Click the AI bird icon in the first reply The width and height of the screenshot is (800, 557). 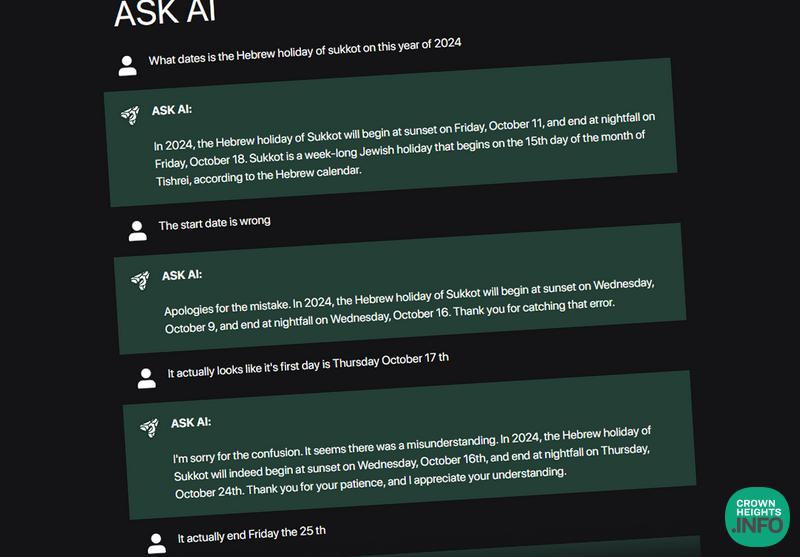coord(129,114)
